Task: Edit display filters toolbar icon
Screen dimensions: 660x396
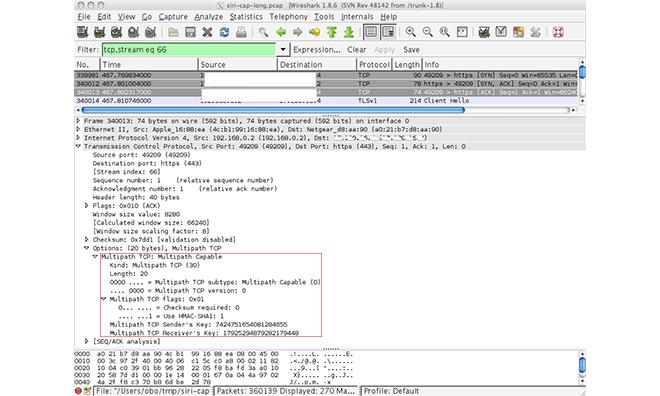Action: [501, 32]
